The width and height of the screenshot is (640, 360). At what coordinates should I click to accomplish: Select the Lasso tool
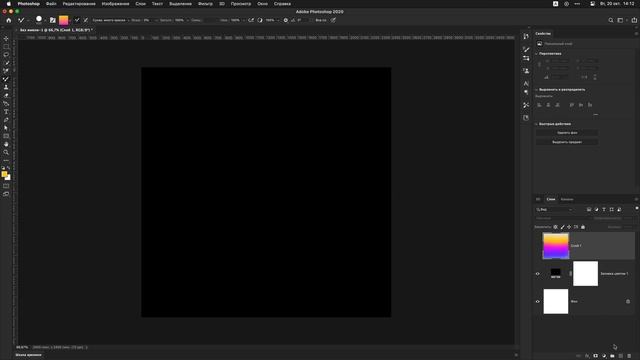pyautogui.click(x=6, y=55)
